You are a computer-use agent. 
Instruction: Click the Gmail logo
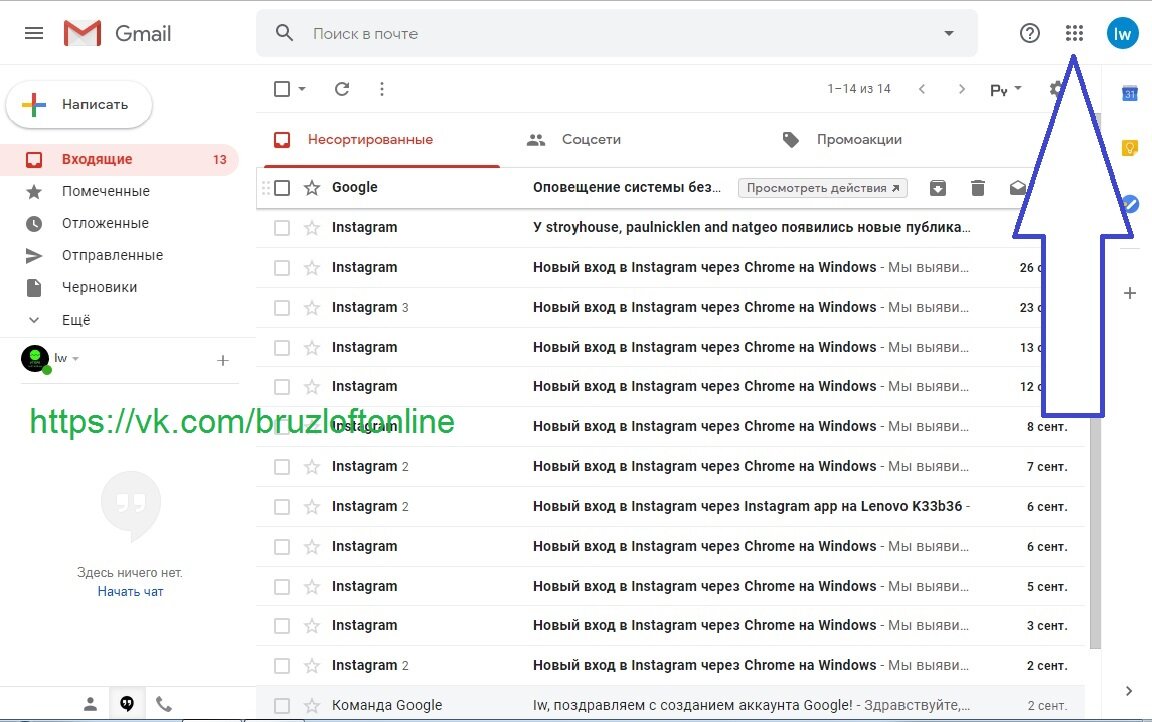click(x=118, y=33)
